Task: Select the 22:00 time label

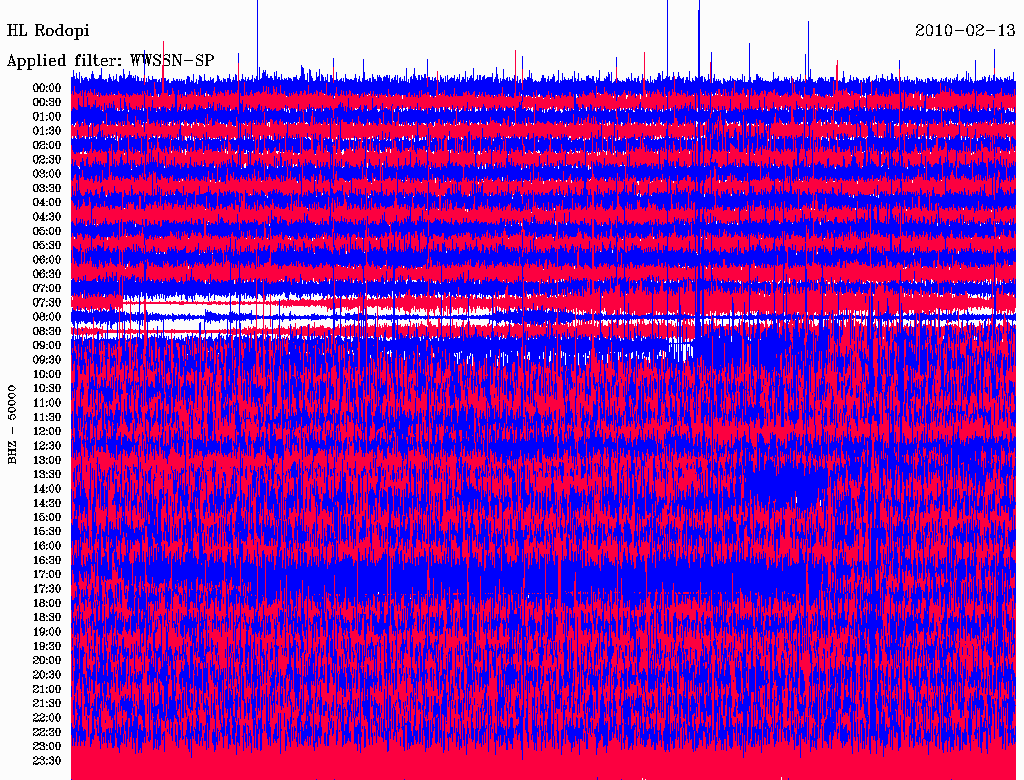Action: [47, 718]
